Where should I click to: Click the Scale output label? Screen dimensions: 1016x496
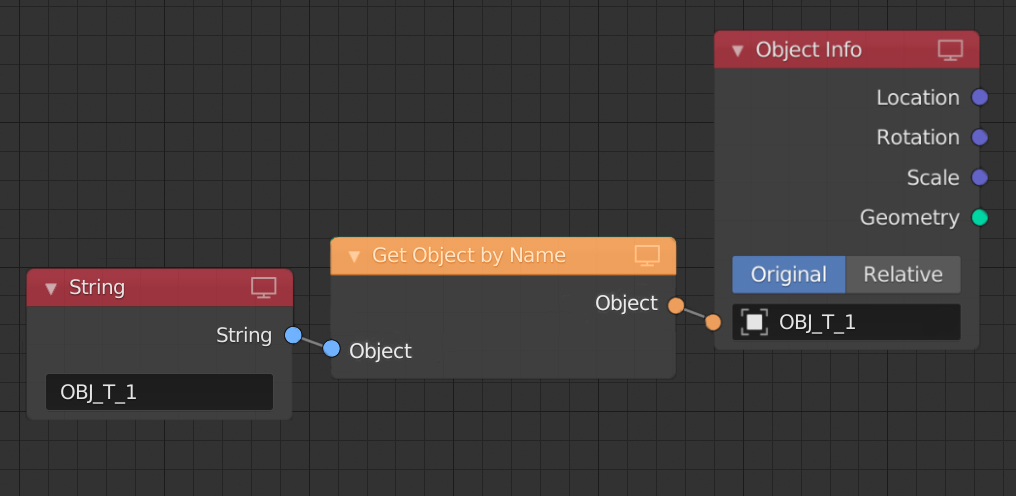(933, 178)
